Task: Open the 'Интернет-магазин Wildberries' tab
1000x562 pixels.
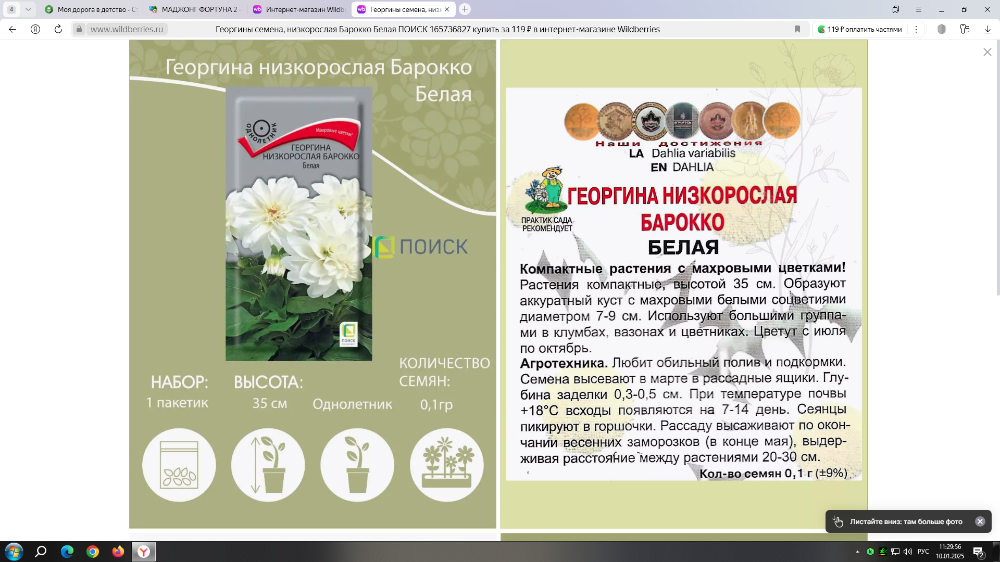Action: pyautogui.click(x=300, y=8)
